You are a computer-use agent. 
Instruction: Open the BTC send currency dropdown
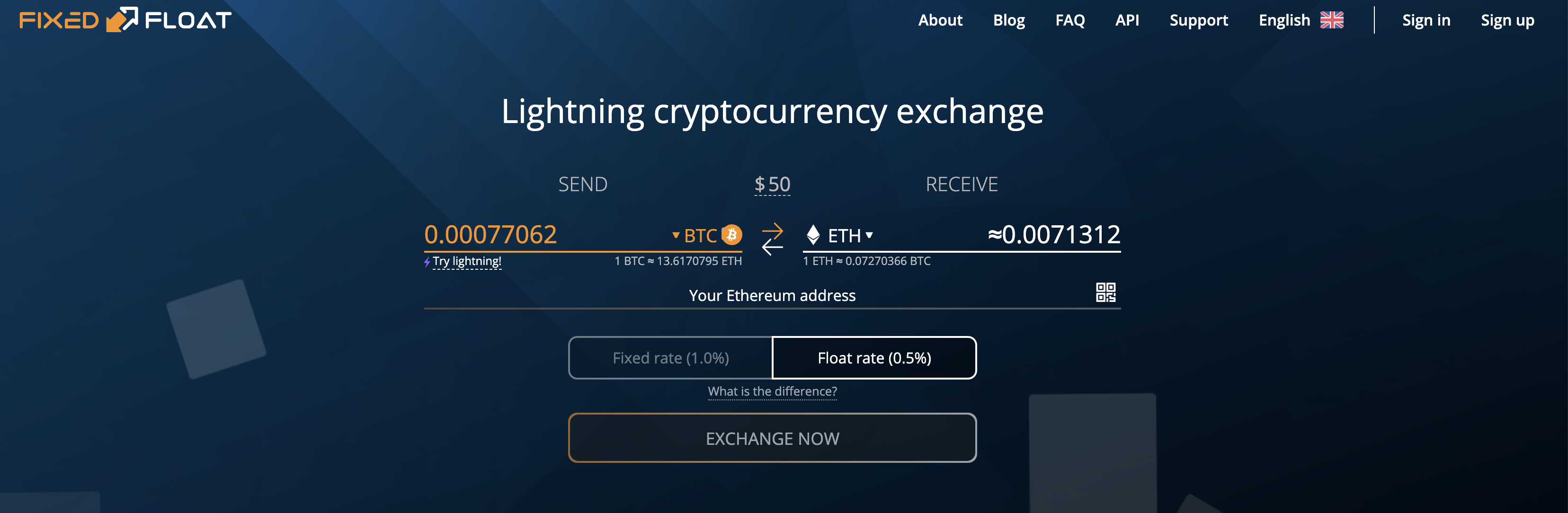(695, 236)
